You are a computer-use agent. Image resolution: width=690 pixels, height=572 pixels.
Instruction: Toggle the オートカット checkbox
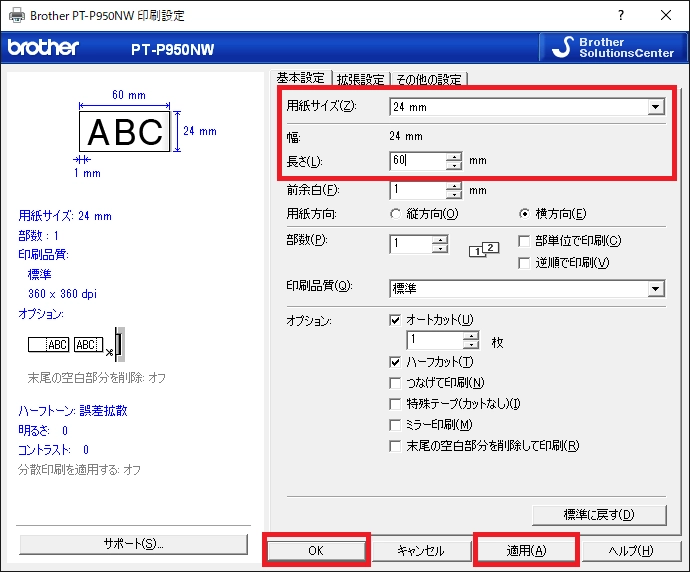tap(395, 320)
